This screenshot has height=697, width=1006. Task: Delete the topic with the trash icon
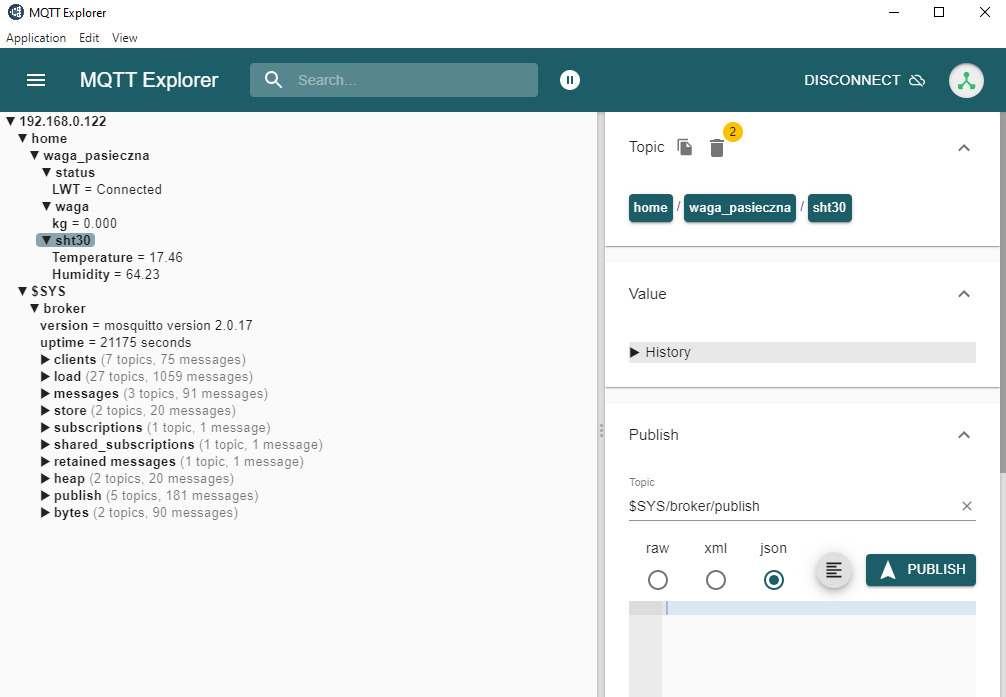(717, 148)
